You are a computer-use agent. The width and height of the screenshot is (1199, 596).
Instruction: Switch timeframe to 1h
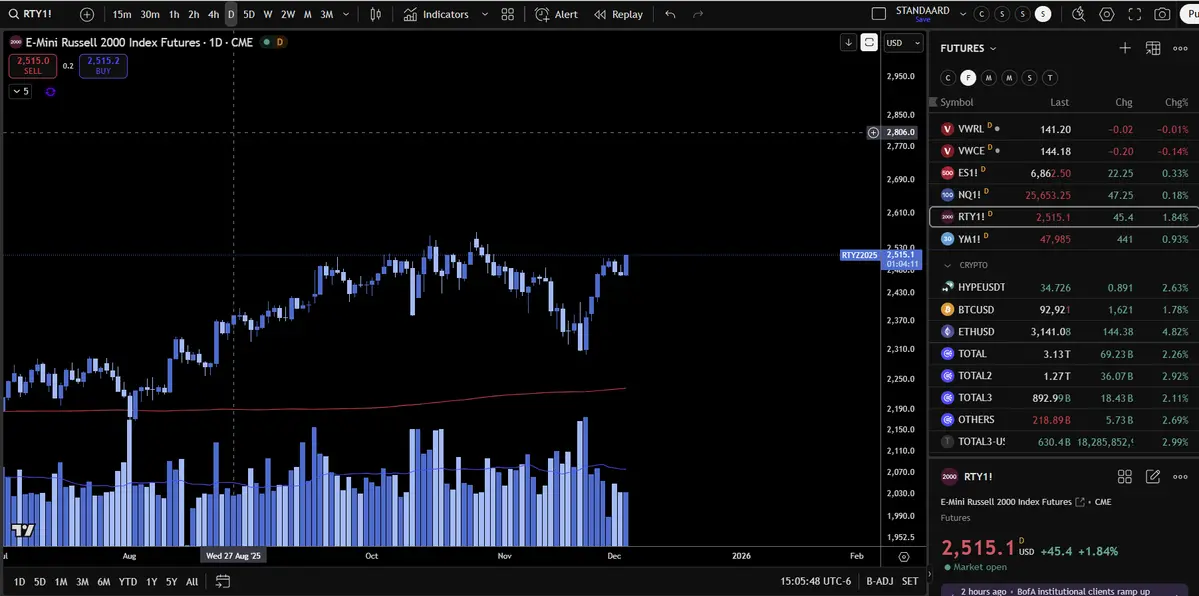tap(174, 15)
